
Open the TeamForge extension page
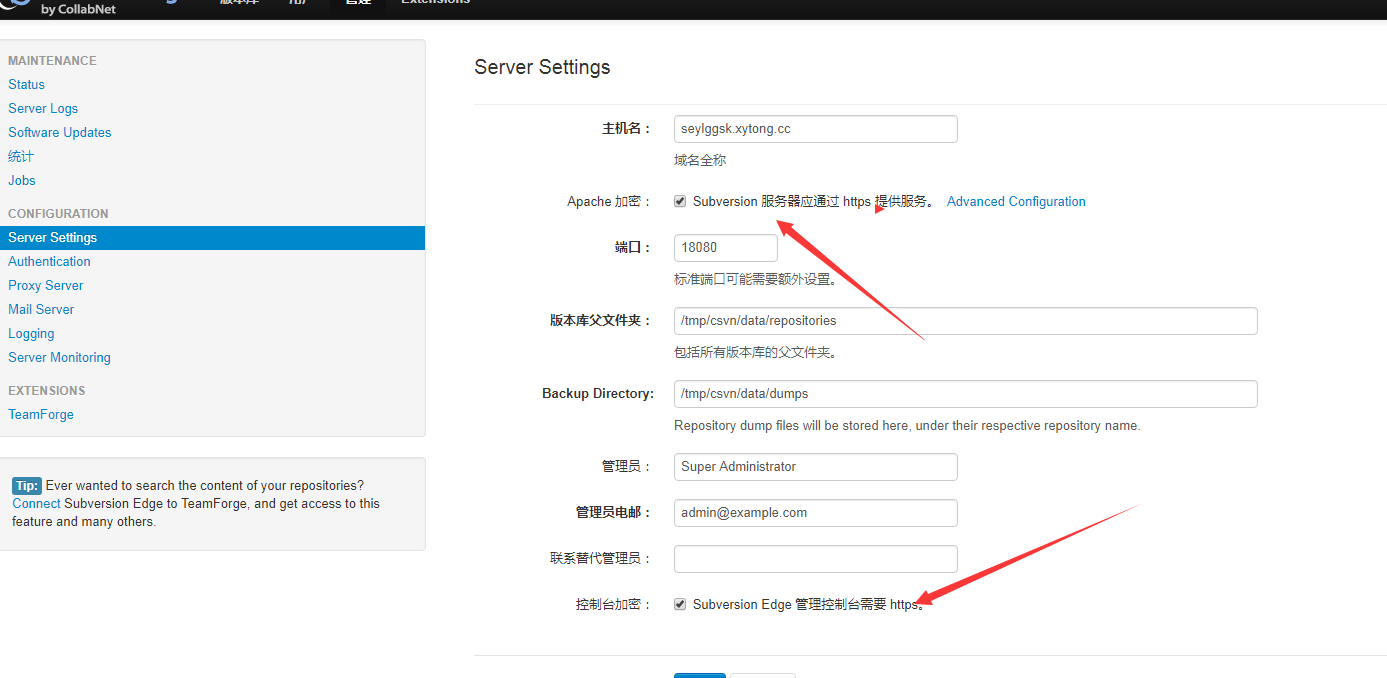[x=41, y=414]
